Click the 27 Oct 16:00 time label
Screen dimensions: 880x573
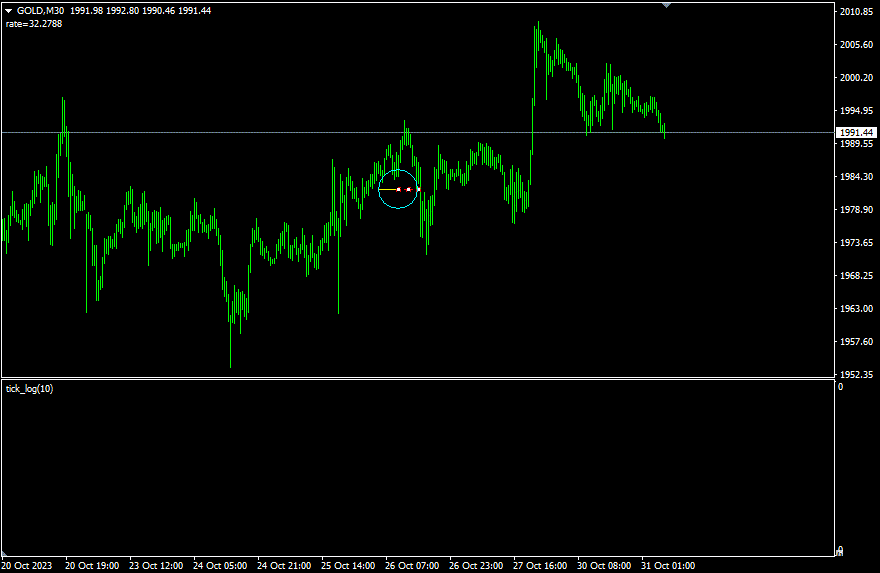540,565
